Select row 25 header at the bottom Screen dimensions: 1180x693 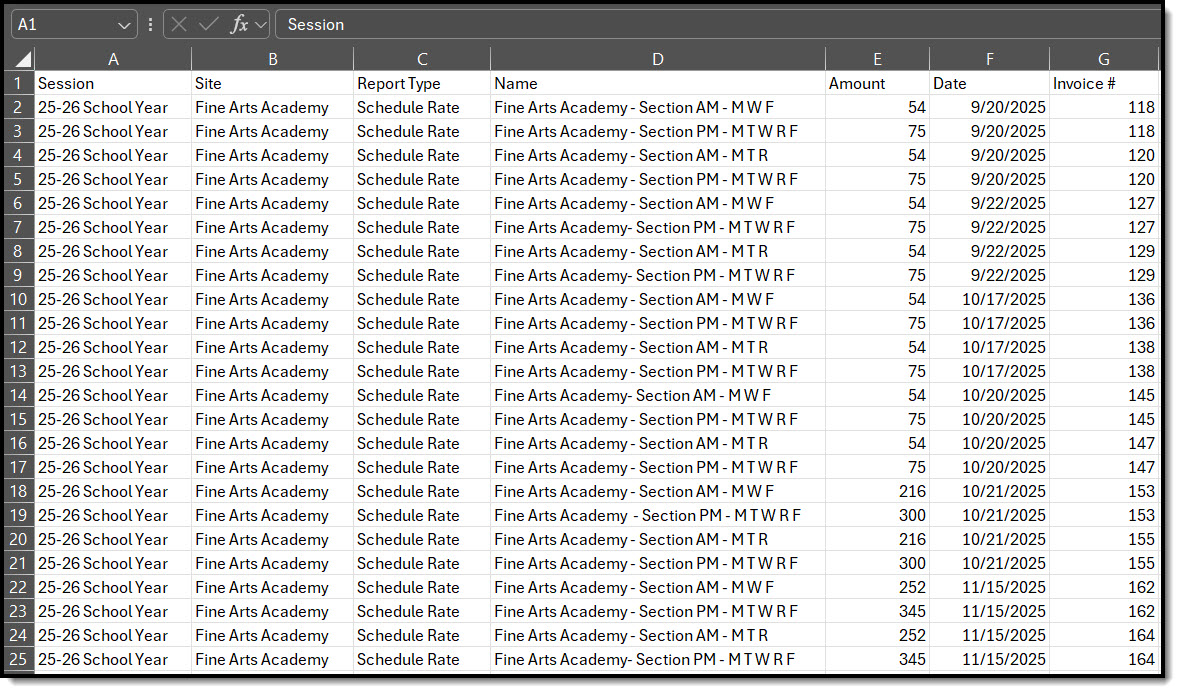pyautogui.click(x=19, y=659)
